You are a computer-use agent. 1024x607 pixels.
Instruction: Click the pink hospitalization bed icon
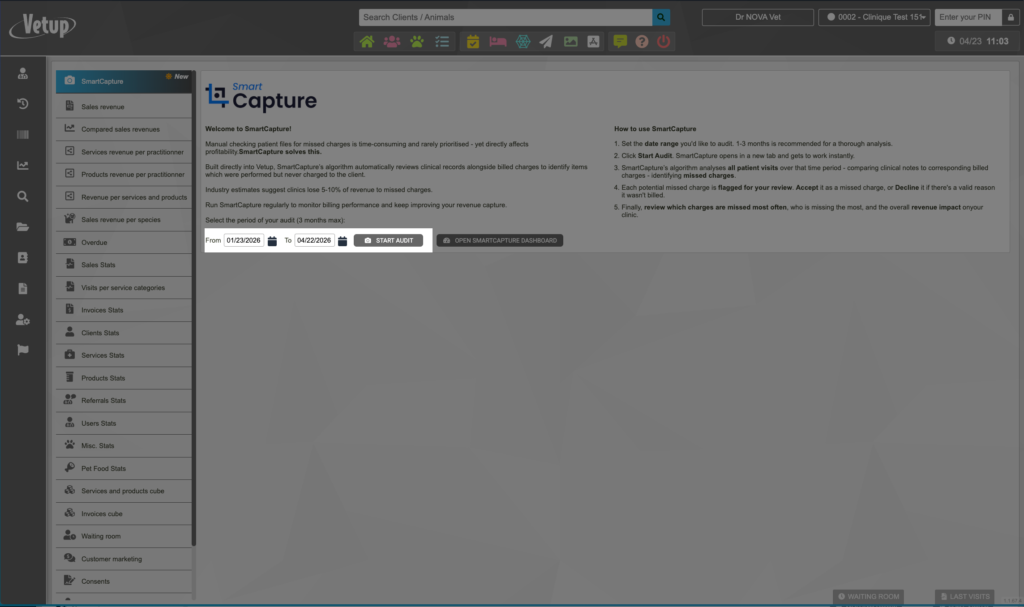pyautogui.click(x=497, y=42)
